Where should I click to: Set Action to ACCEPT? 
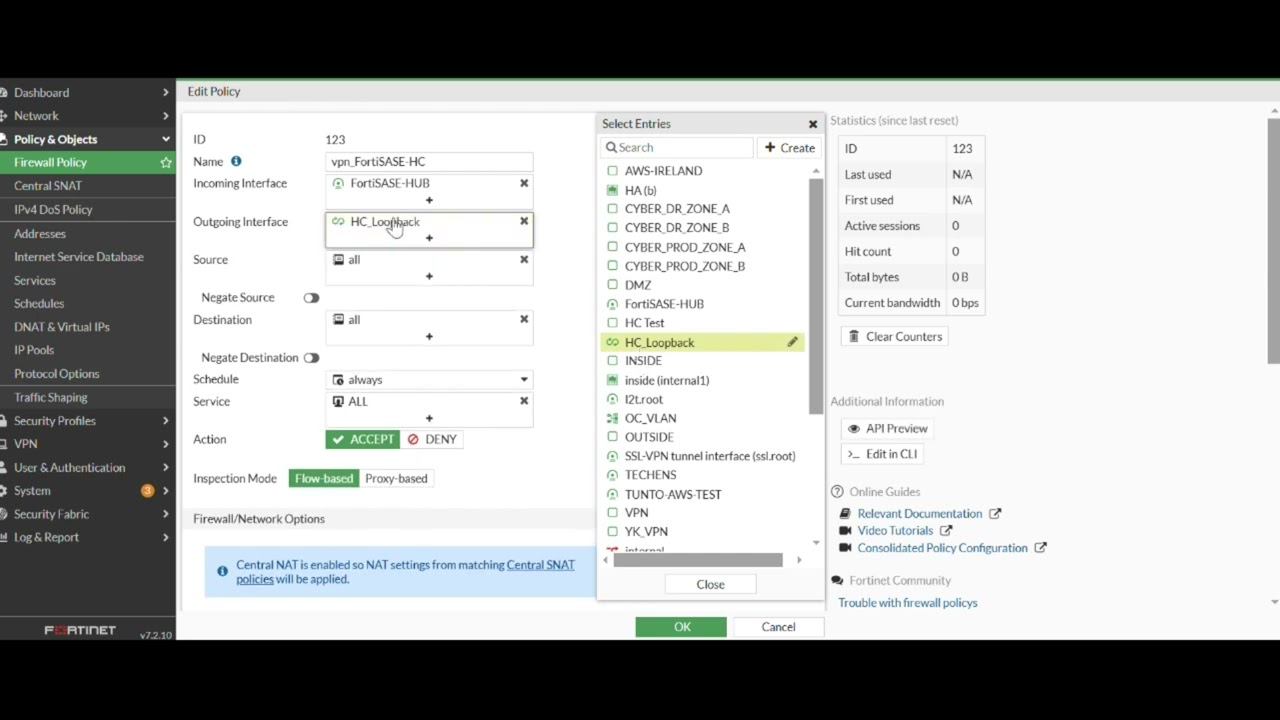tap(363, 439)
